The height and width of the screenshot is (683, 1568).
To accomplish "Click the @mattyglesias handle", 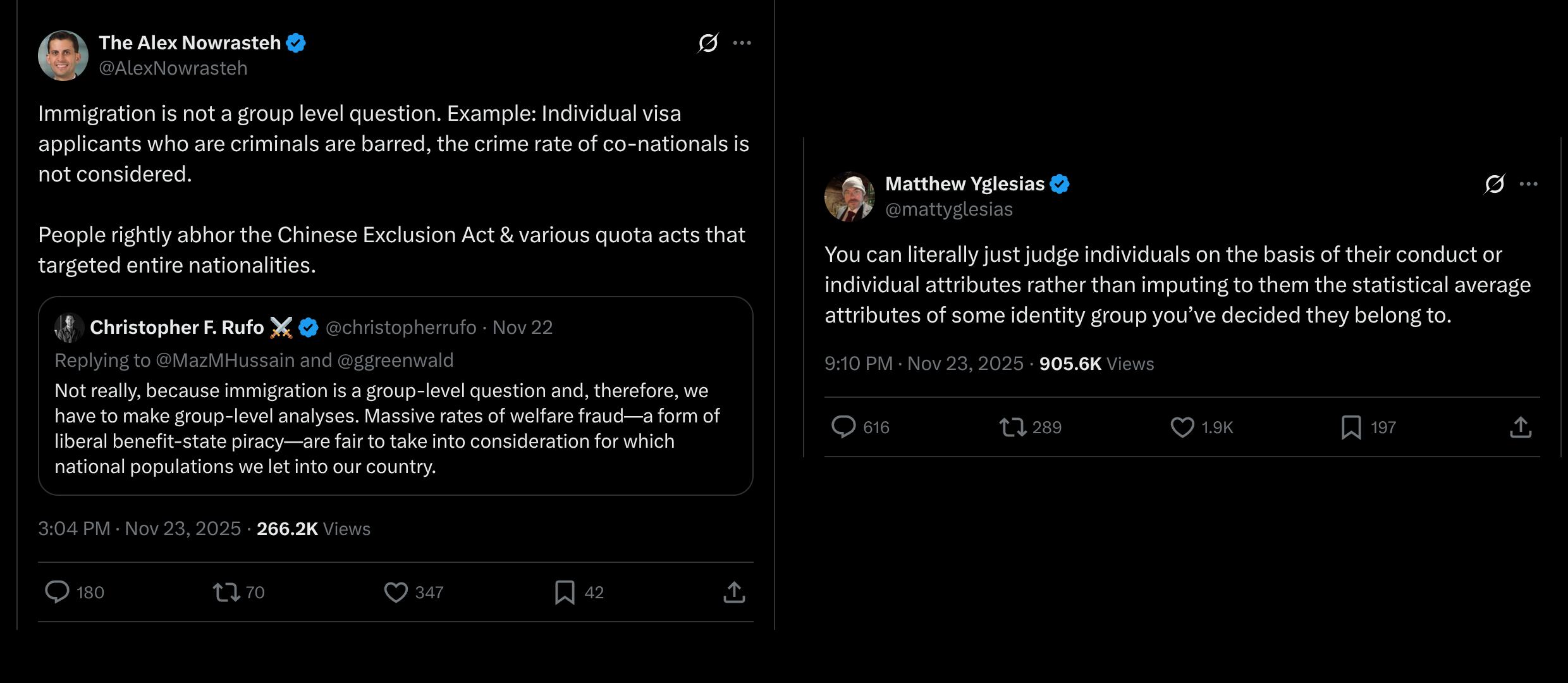I will 949,209.
